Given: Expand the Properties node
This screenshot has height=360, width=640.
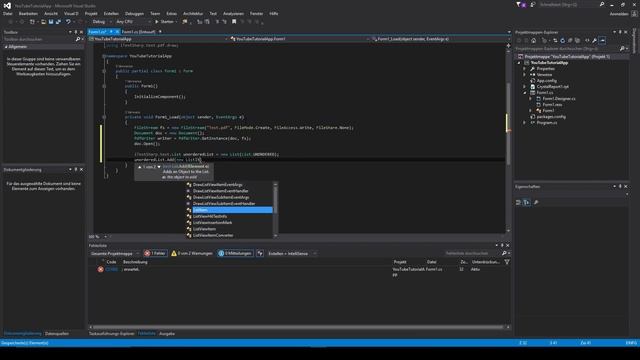Looking at the screenshot, I should (x=524, y=69).
